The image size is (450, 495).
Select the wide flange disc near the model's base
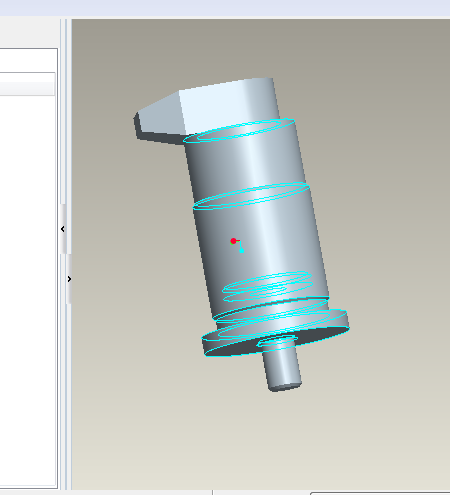275,333
